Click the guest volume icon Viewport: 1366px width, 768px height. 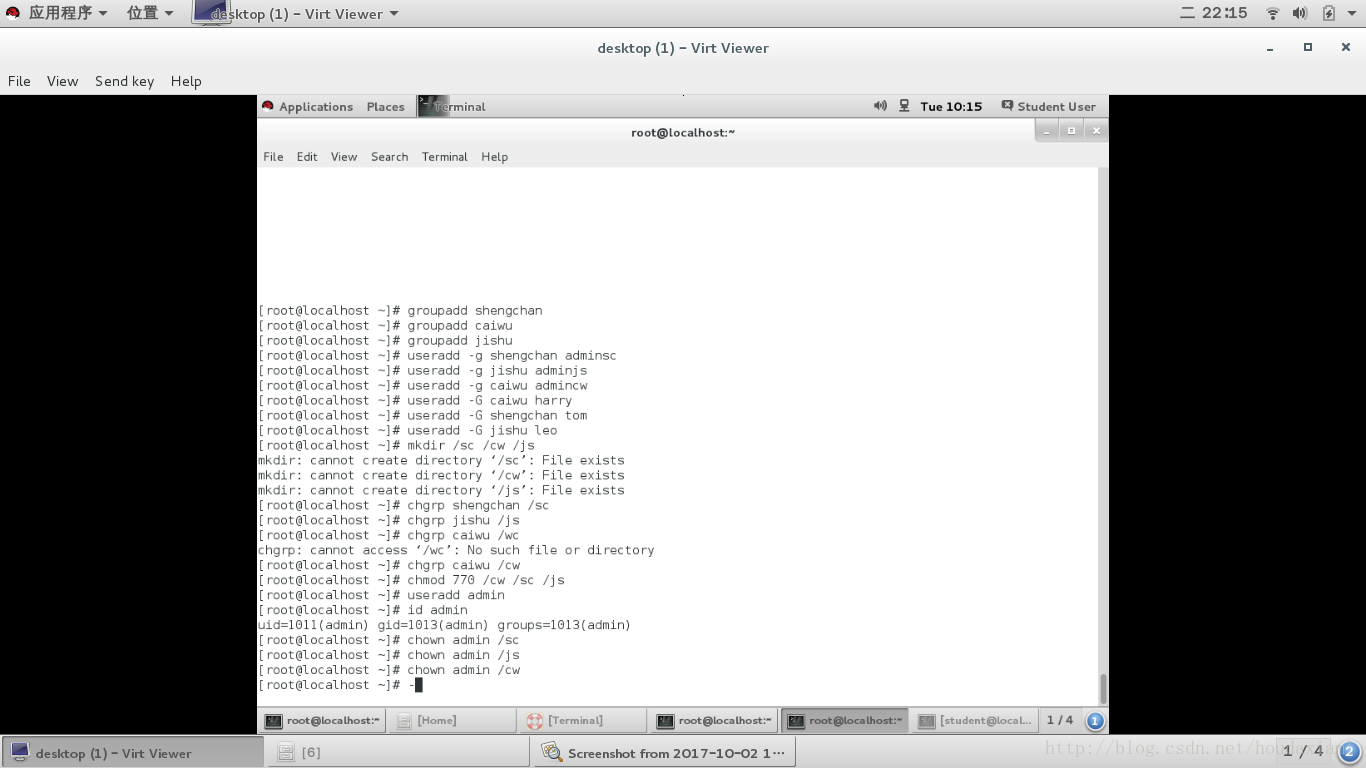click(x=880, y=106)
